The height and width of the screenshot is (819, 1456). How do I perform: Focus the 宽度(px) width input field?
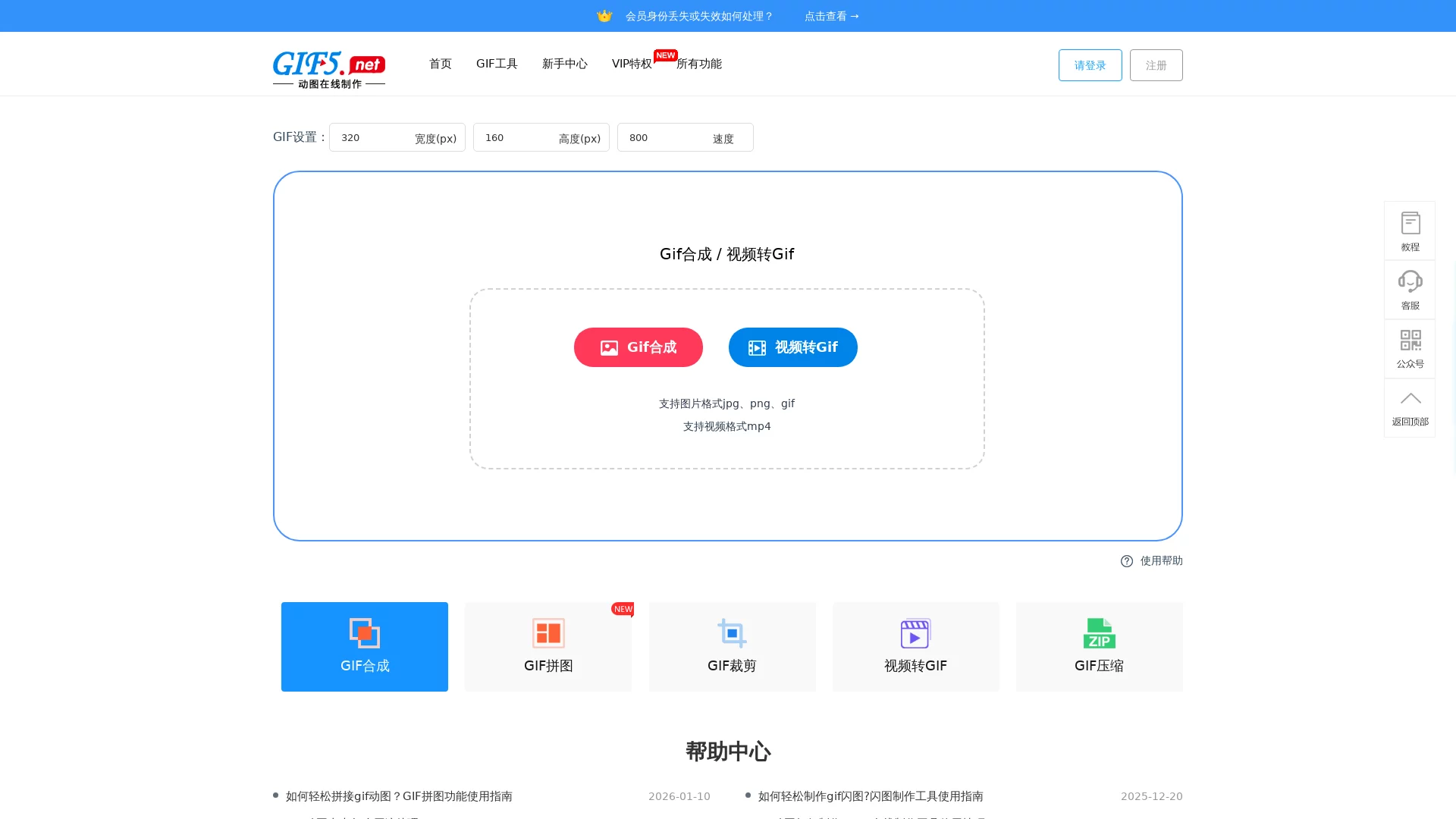click(x=373, y=137)
